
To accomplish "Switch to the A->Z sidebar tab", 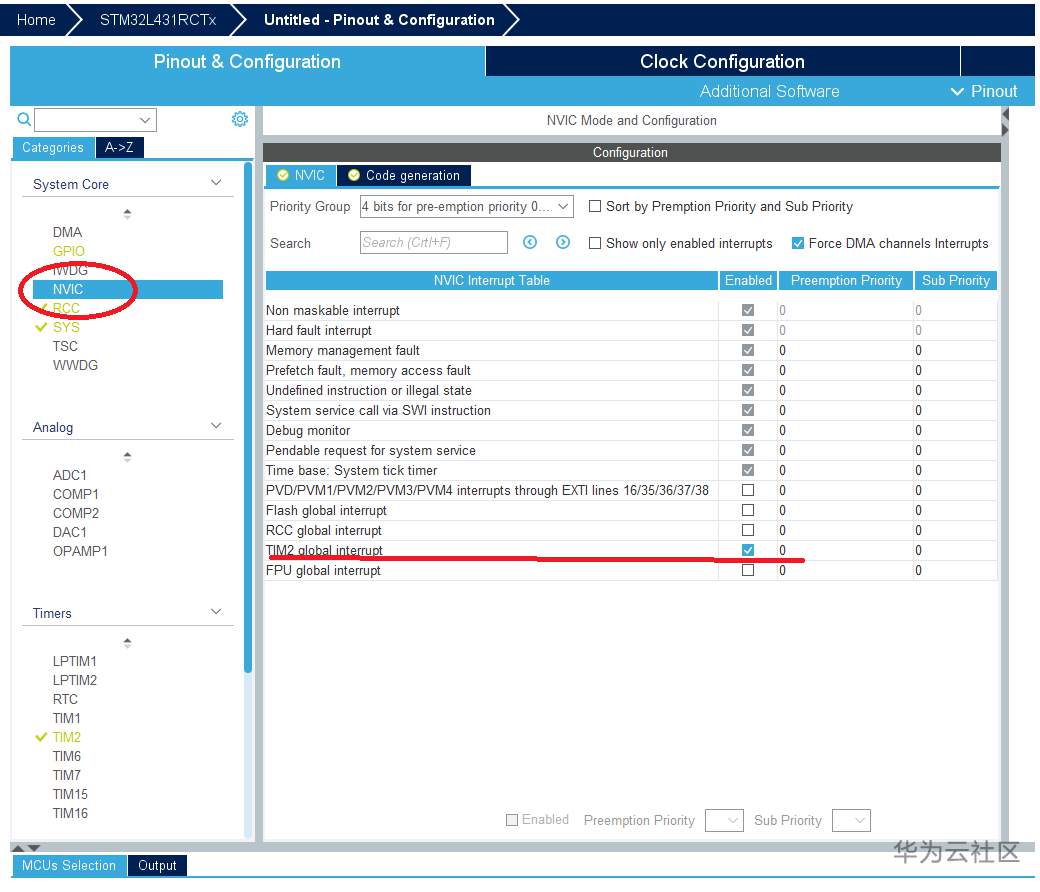I will tap(119, 147).
